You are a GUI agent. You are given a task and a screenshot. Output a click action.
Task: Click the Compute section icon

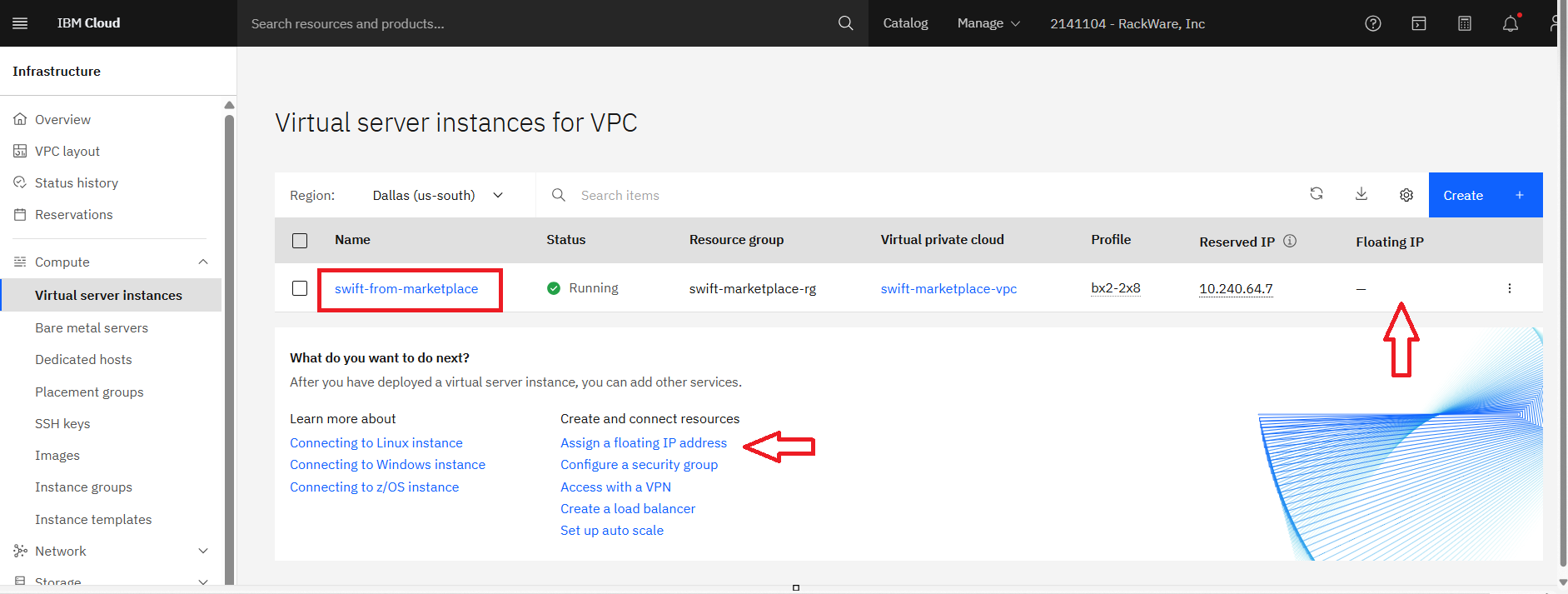pyautogui.click(x=20, y=262)
